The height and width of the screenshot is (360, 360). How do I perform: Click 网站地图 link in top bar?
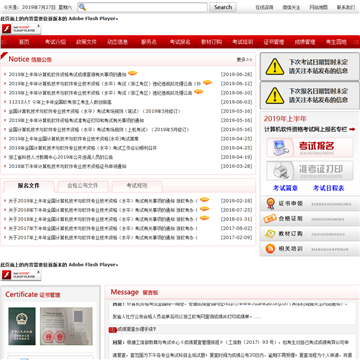tap(318, 7)
